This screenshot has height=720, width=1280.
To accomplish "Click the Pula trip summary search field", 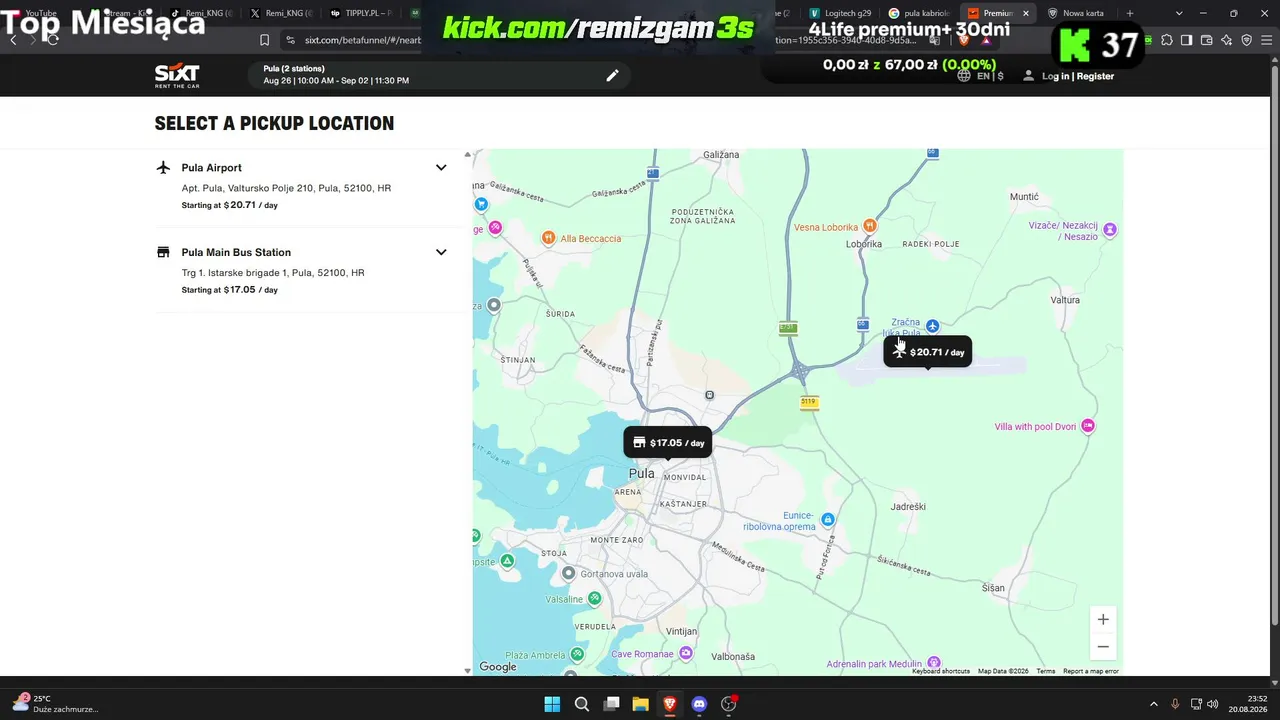I will (440, 75).
